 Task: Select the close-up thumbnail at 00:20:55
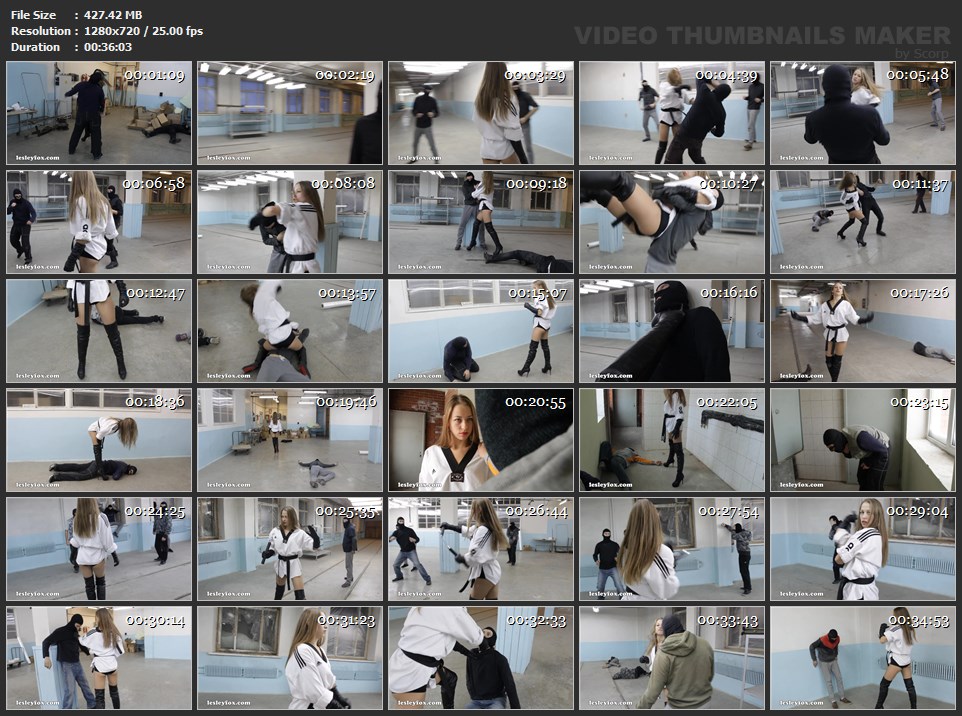tap(481, 440)
